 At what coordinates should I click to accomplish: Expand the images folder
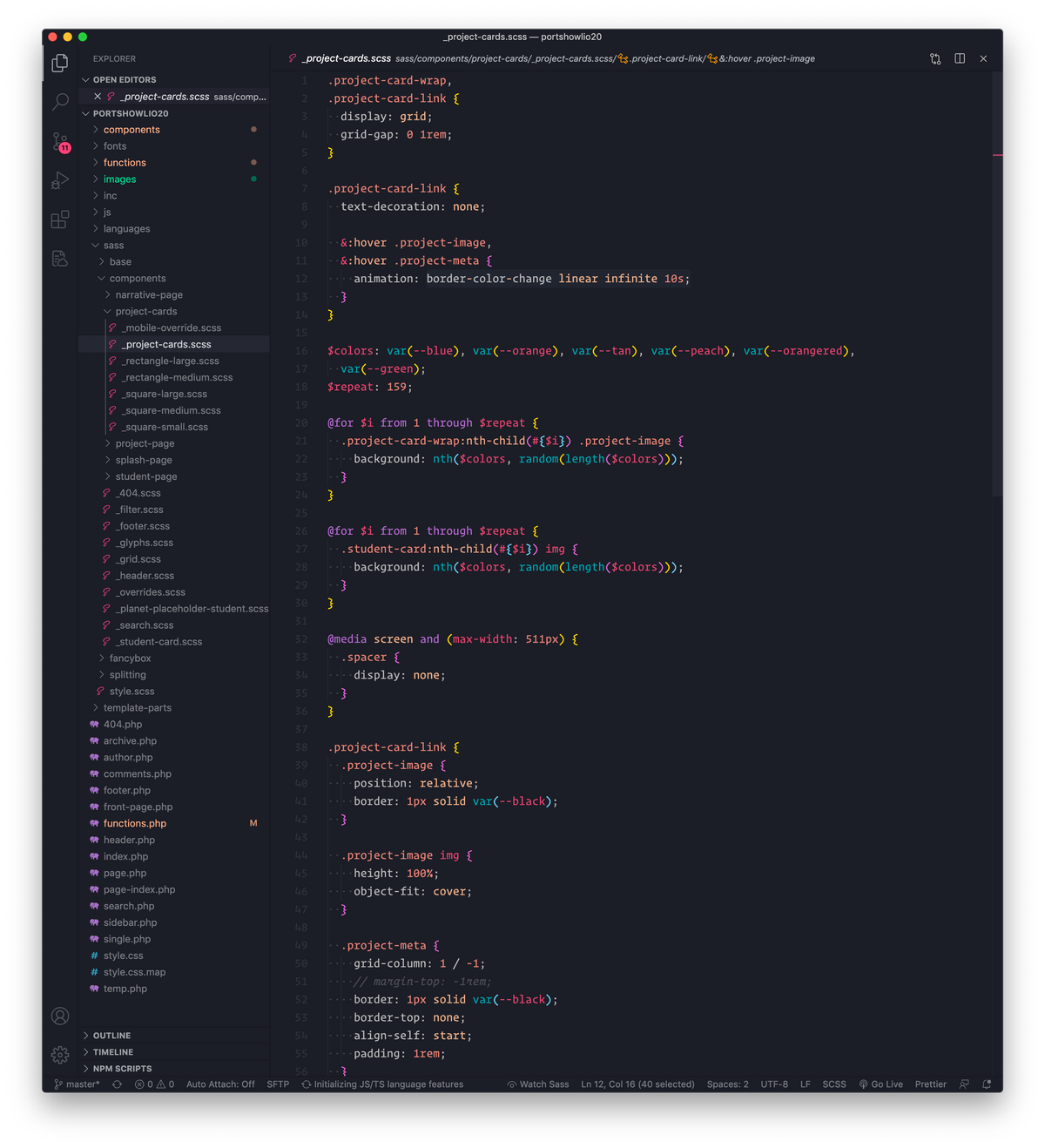coord(174,179)
